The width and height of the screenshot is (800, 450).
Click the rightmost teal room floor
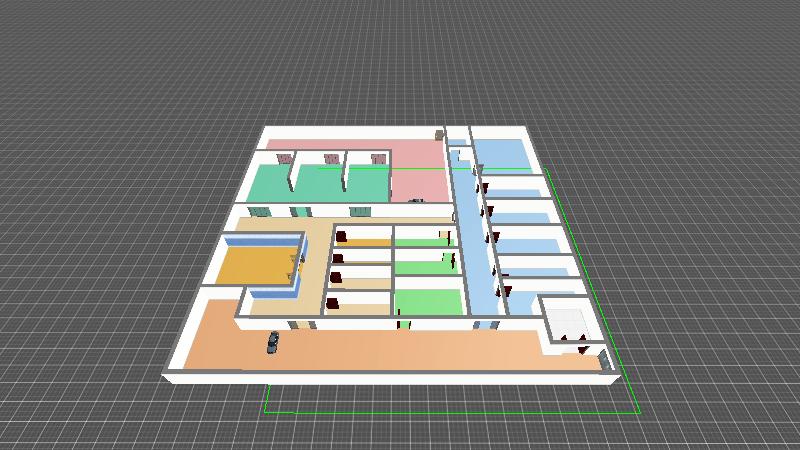tap(367, 184)
